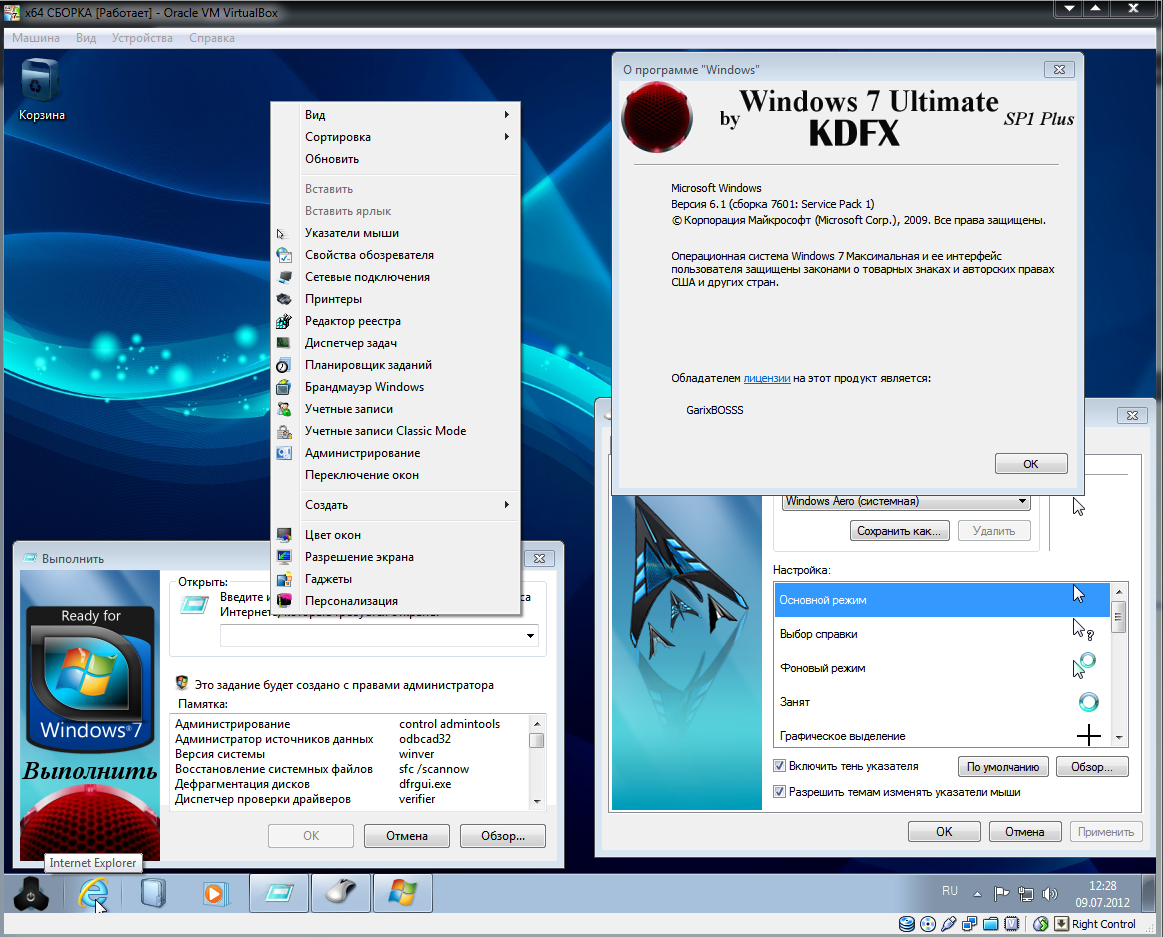Click VirtualBox hard disk status icon

point(906,924)
